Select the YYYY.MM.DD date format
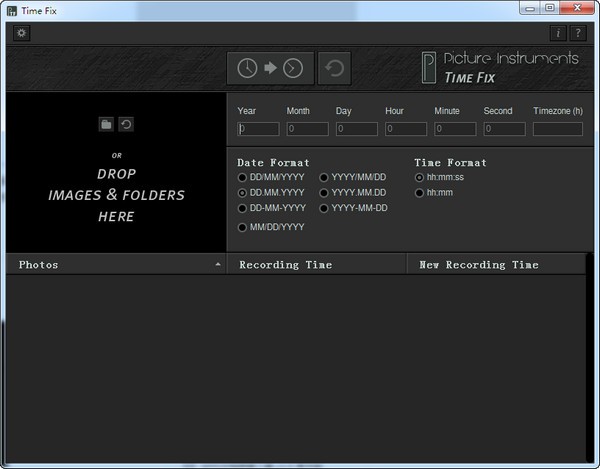600x469 pixels. click(x=324, y=192)
